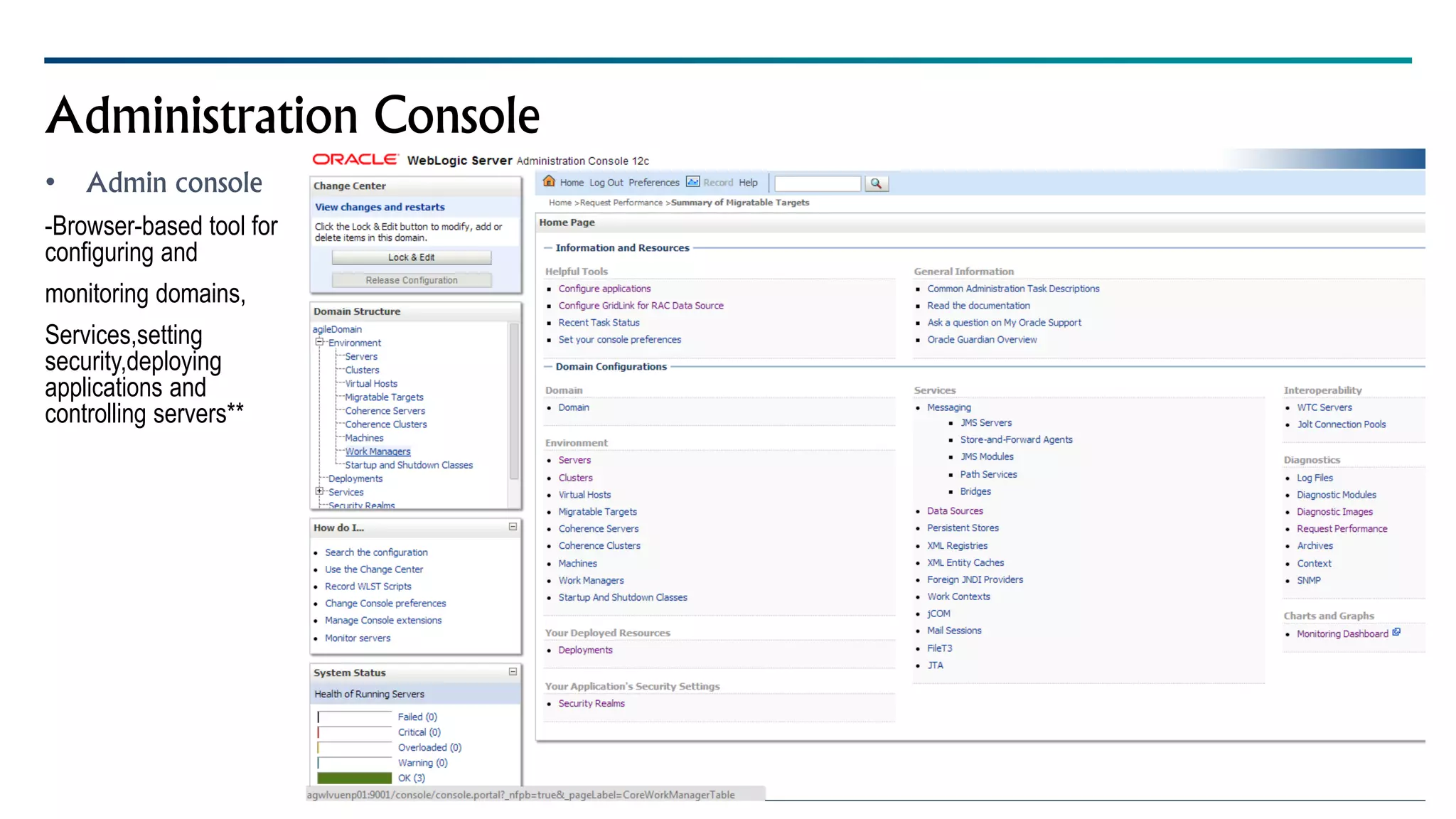Viewport: 1456px width, 819px height.
Task: Open Mail Sessions link
Action: (x=954, y=631)
